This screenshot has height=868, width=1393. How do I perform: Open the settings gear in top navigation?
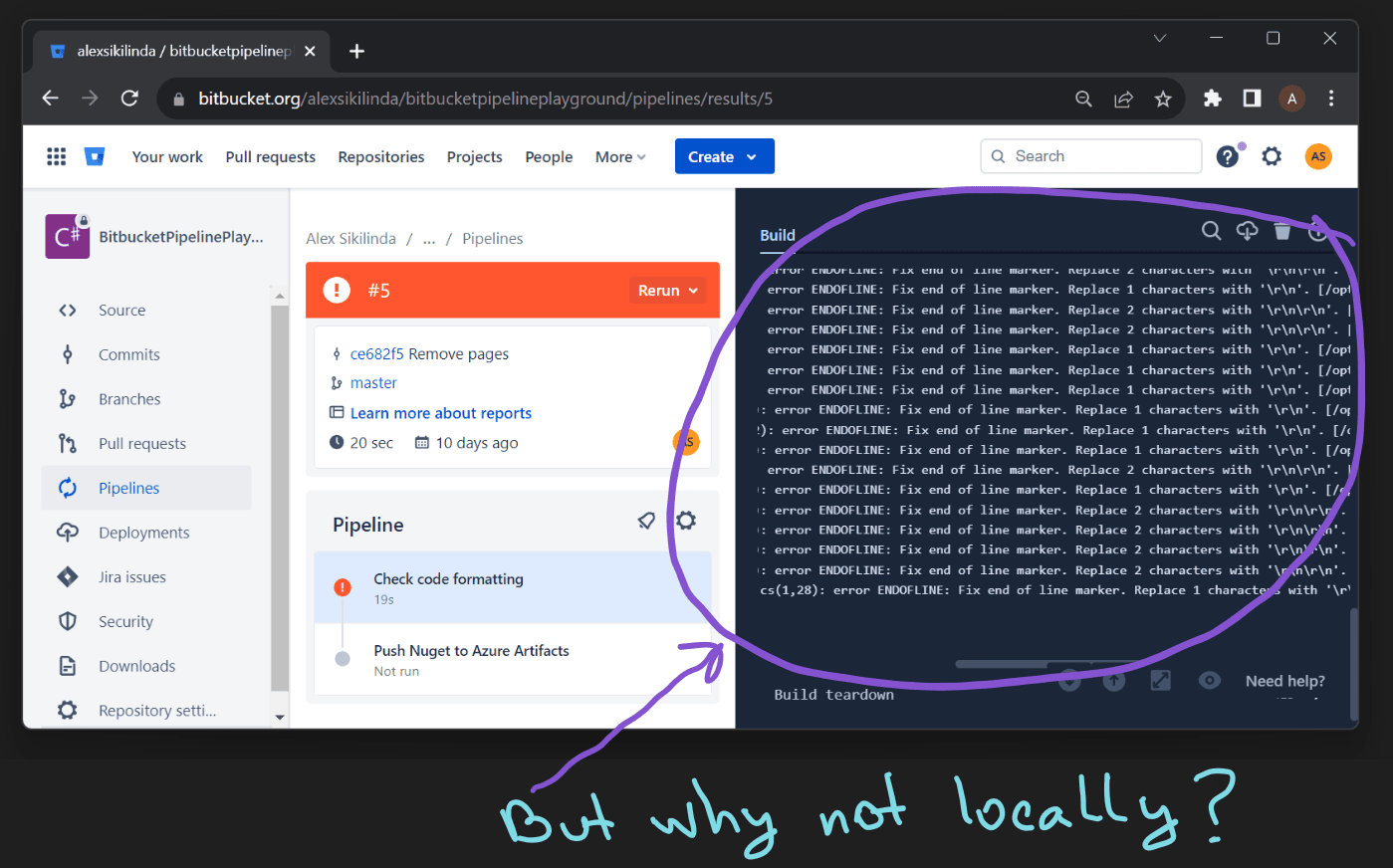(x=1272, y=156)
